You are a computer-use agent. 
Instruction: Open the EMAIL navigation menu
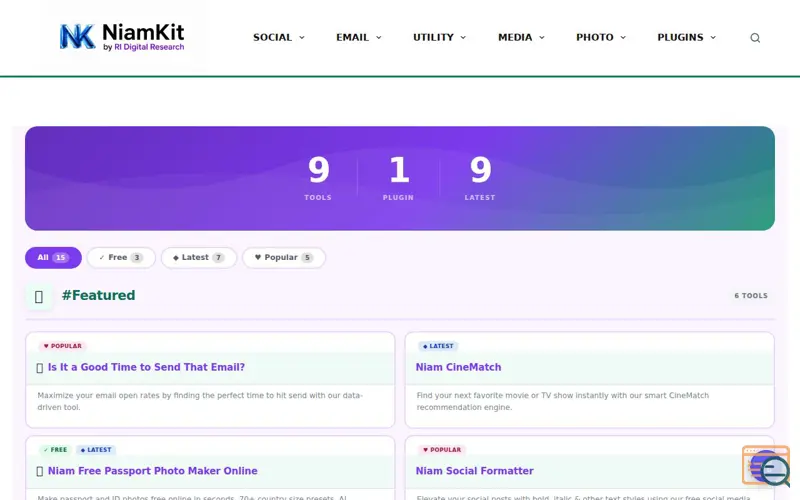pos(352,37)
